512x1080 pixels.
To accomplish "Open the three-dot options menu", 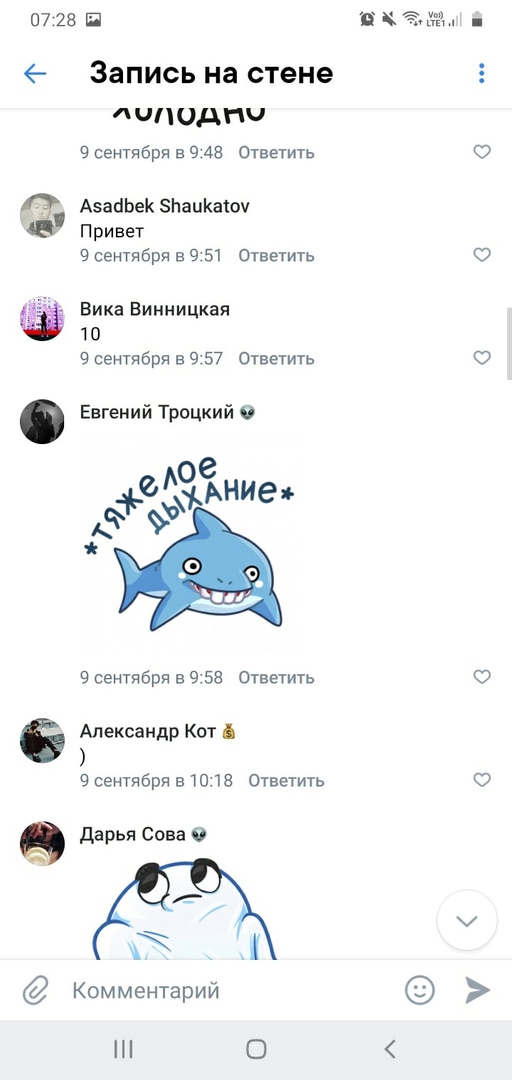I will pyautogui.click(x=482, y=73).
